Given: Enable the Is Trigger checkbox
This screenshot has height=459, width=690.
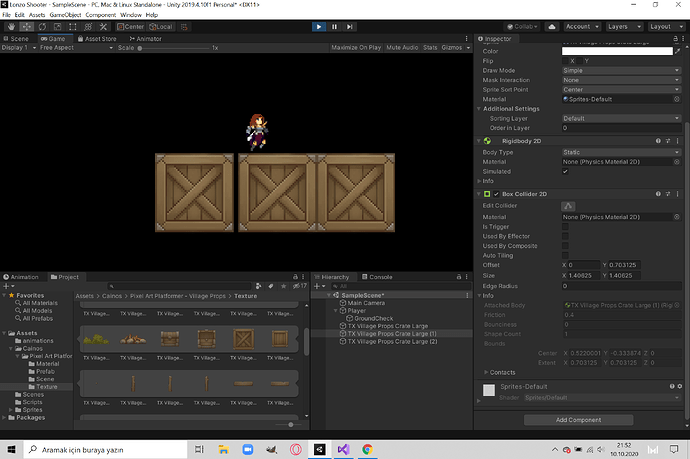Looking at the screenshot, I should click(x=565, y=227).
